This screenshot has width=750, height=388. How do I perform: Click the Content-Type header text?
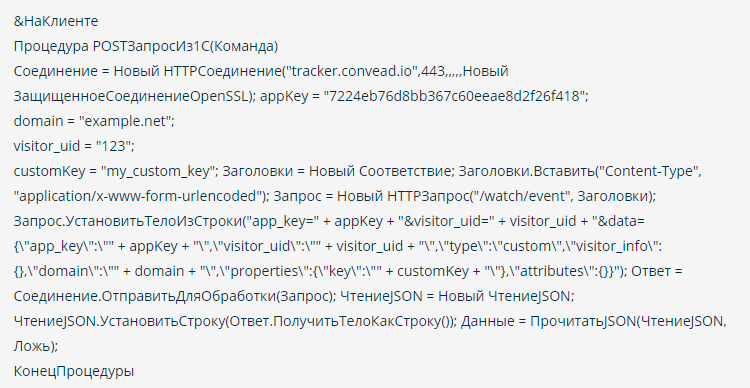coord(648,171)
